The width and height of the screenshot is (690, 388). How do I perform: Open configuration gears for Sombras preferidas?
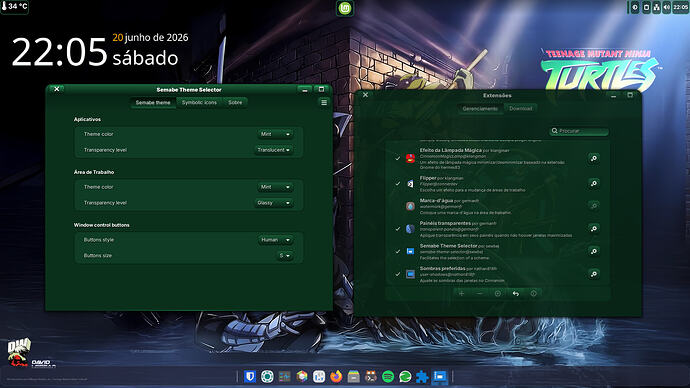(594, 274)
